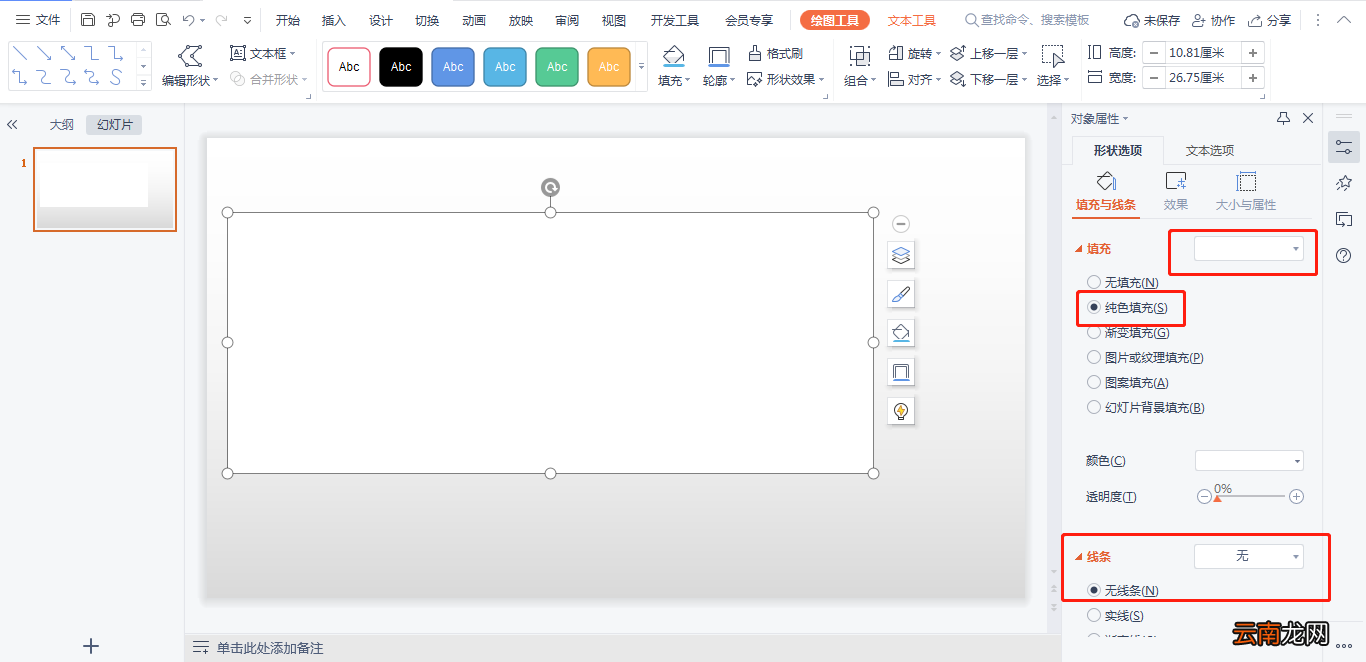Screen dimensions: 1366x662
Task: Click the lightbulb suggestion floating icon
Action: pos(901,411)
